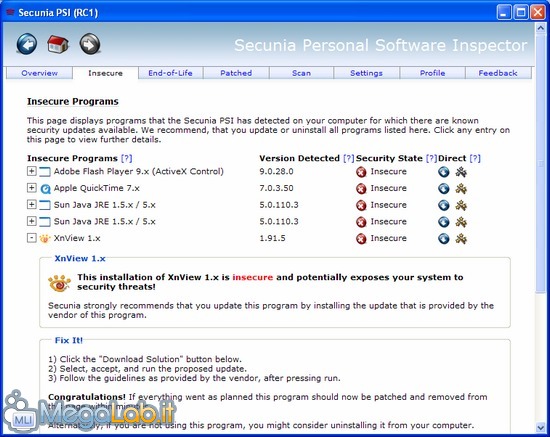The width and height of the screenshot is (550, 437).
Task: Click version 1.91.5 value
Action: pos(272,238)
